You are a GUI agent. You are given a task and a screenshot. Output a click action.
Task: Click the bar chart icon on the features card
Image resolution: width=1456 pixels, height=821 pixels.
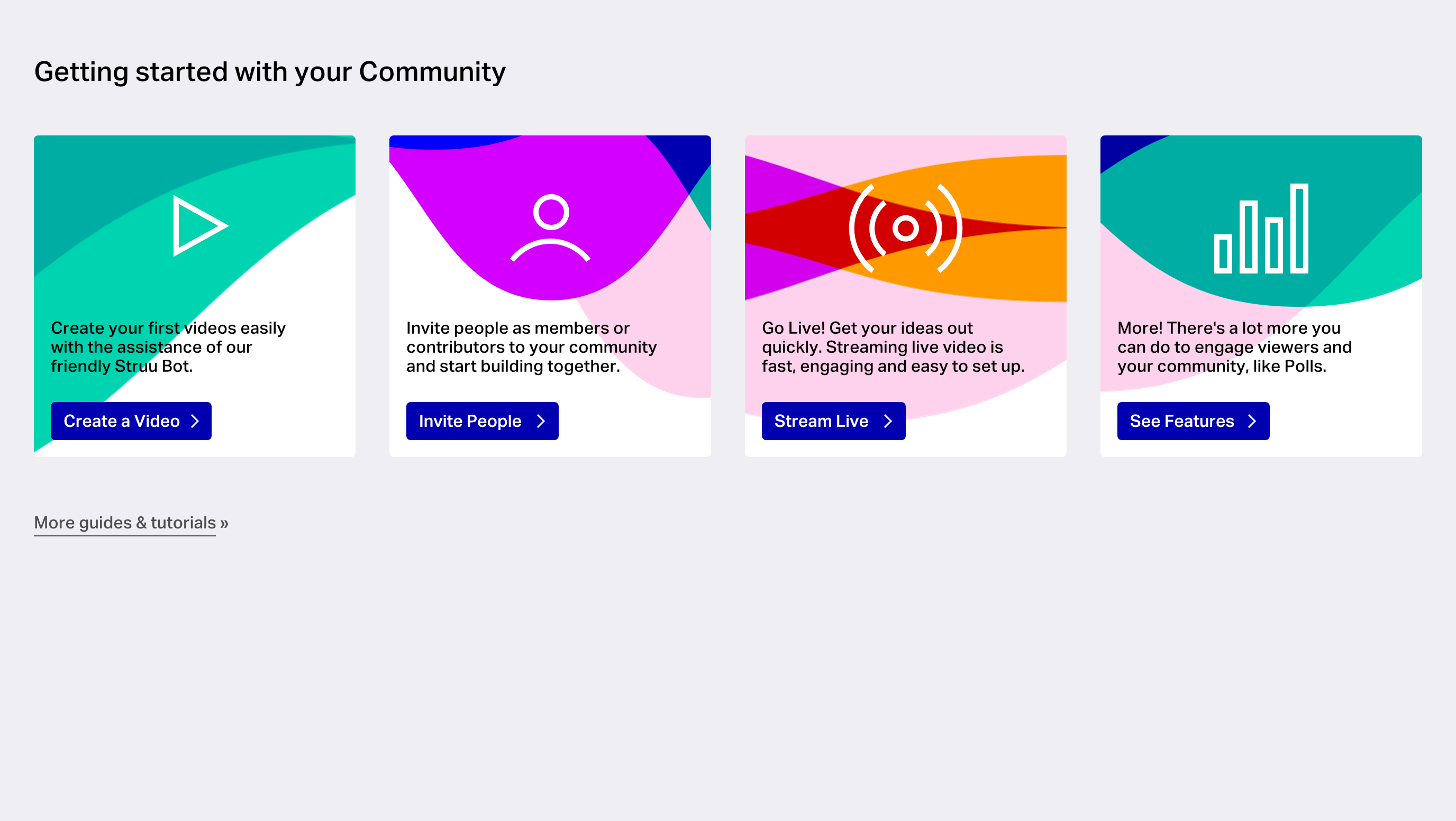1261,229
